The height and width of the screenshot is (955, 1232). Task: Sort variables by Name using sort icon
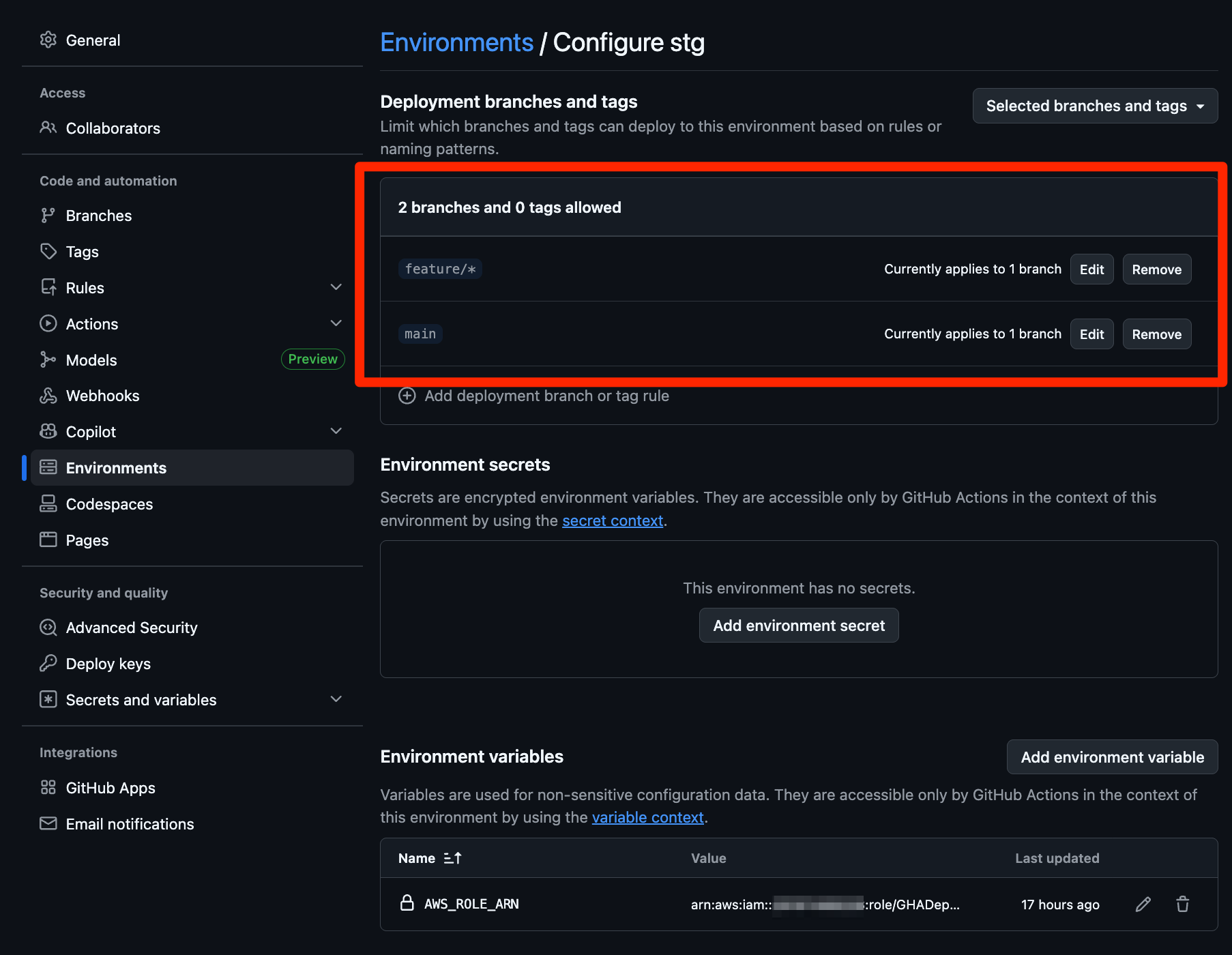tap(452, 858)
